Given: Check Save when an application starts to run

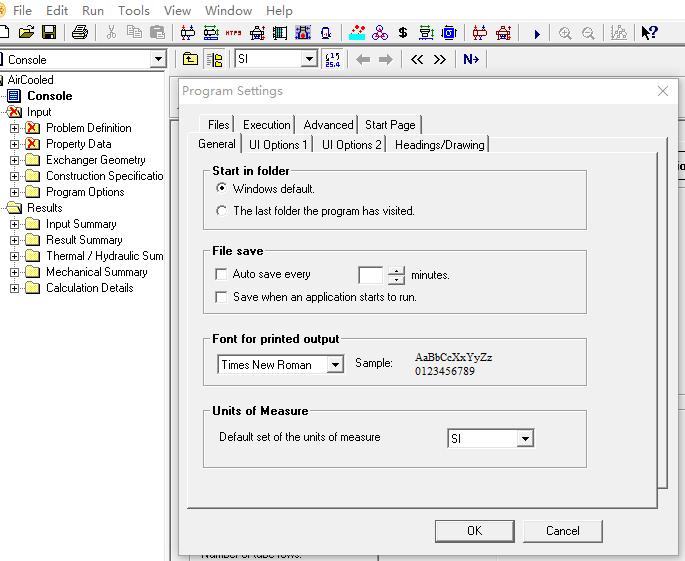Looking at the screenshot, I should click(x=221, y=297).
